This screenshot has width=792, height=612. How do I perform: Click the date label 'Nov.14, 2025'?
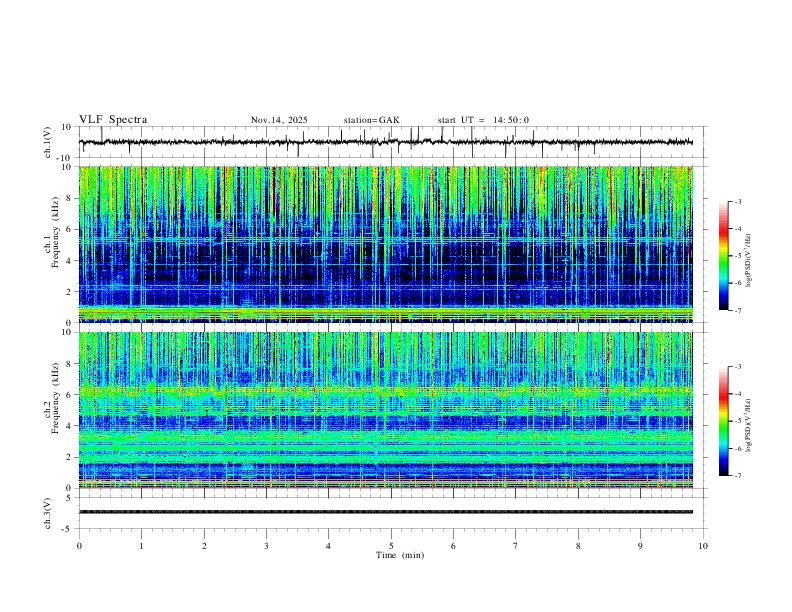coord(279,120)
